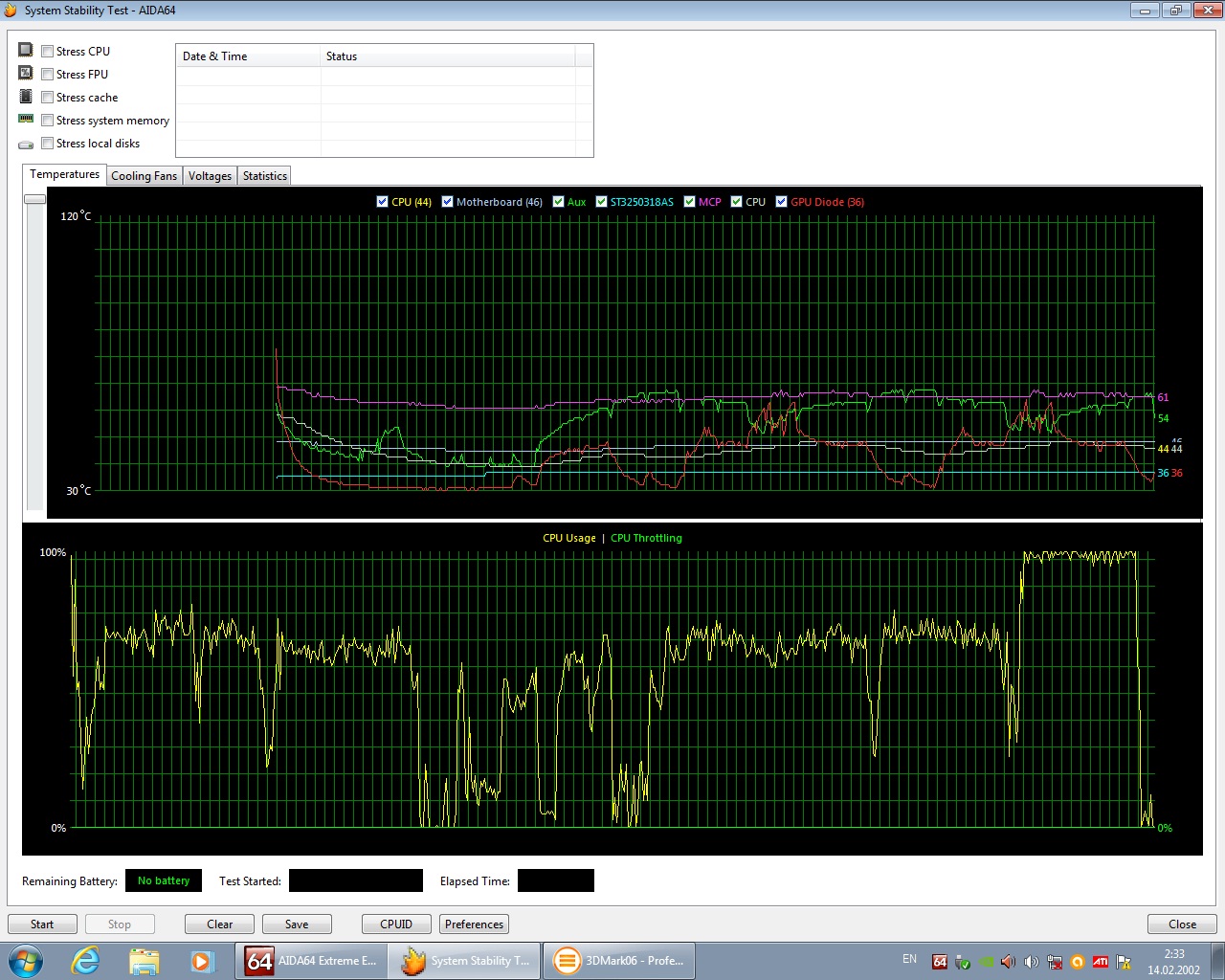The width and height of the screenshot is (1225, 980).
Task: Uncheck the GPU Diode (36) checkbox
Action: (x=781, y=202)
